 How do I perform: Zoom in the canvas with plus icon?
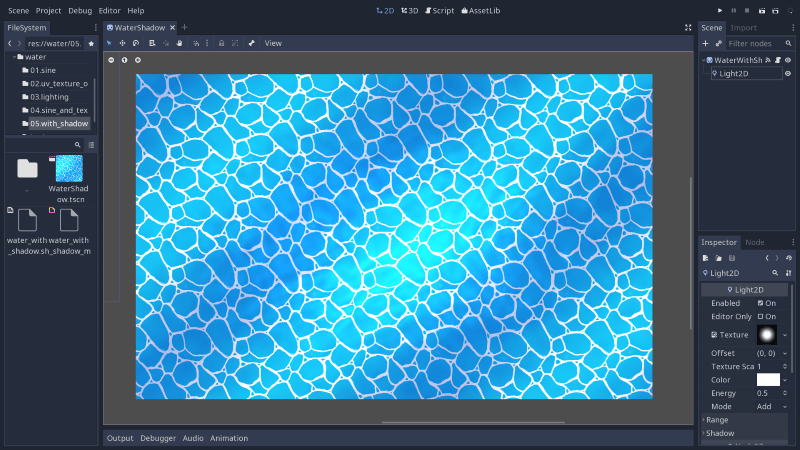pyautogui.click(x=138, y=60)
